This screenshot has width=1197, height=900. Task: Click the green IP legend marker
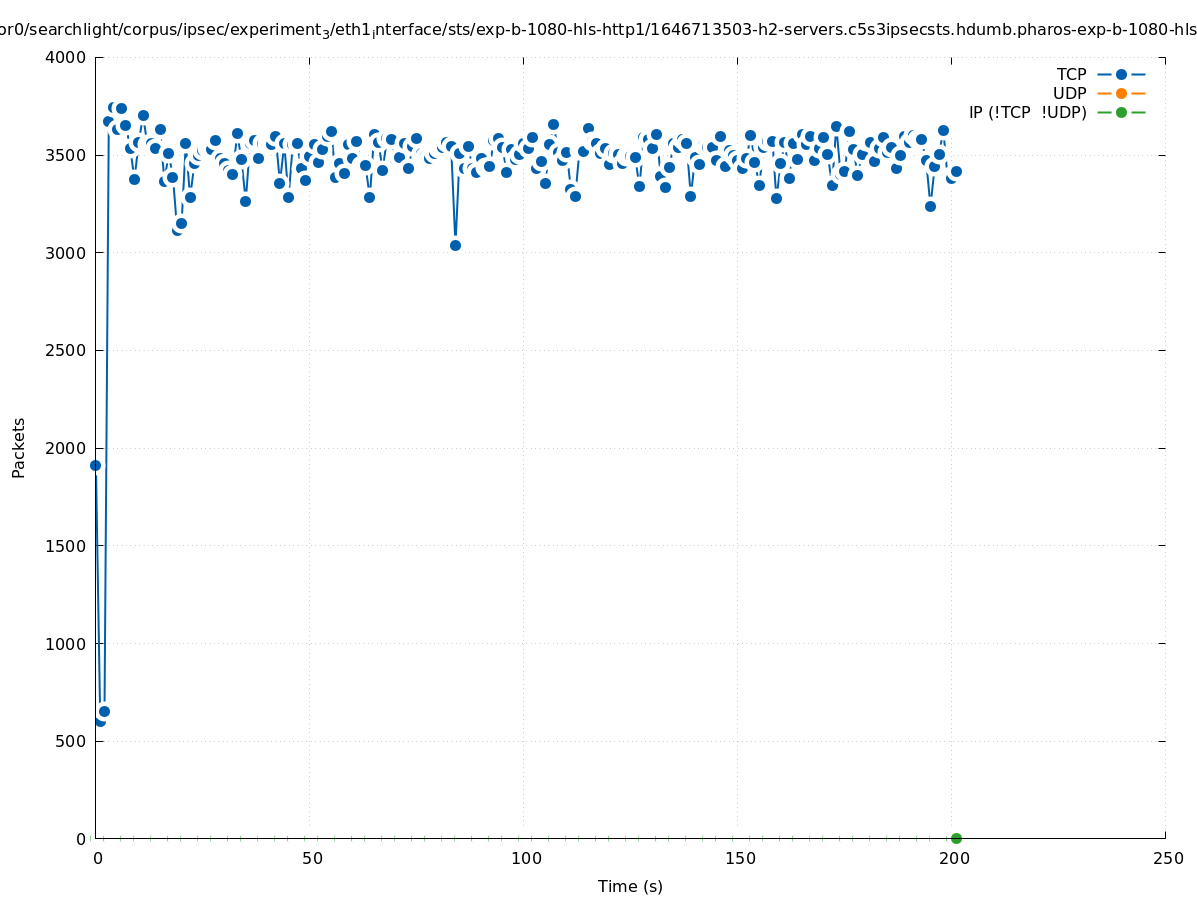(x=1121, y=112)
